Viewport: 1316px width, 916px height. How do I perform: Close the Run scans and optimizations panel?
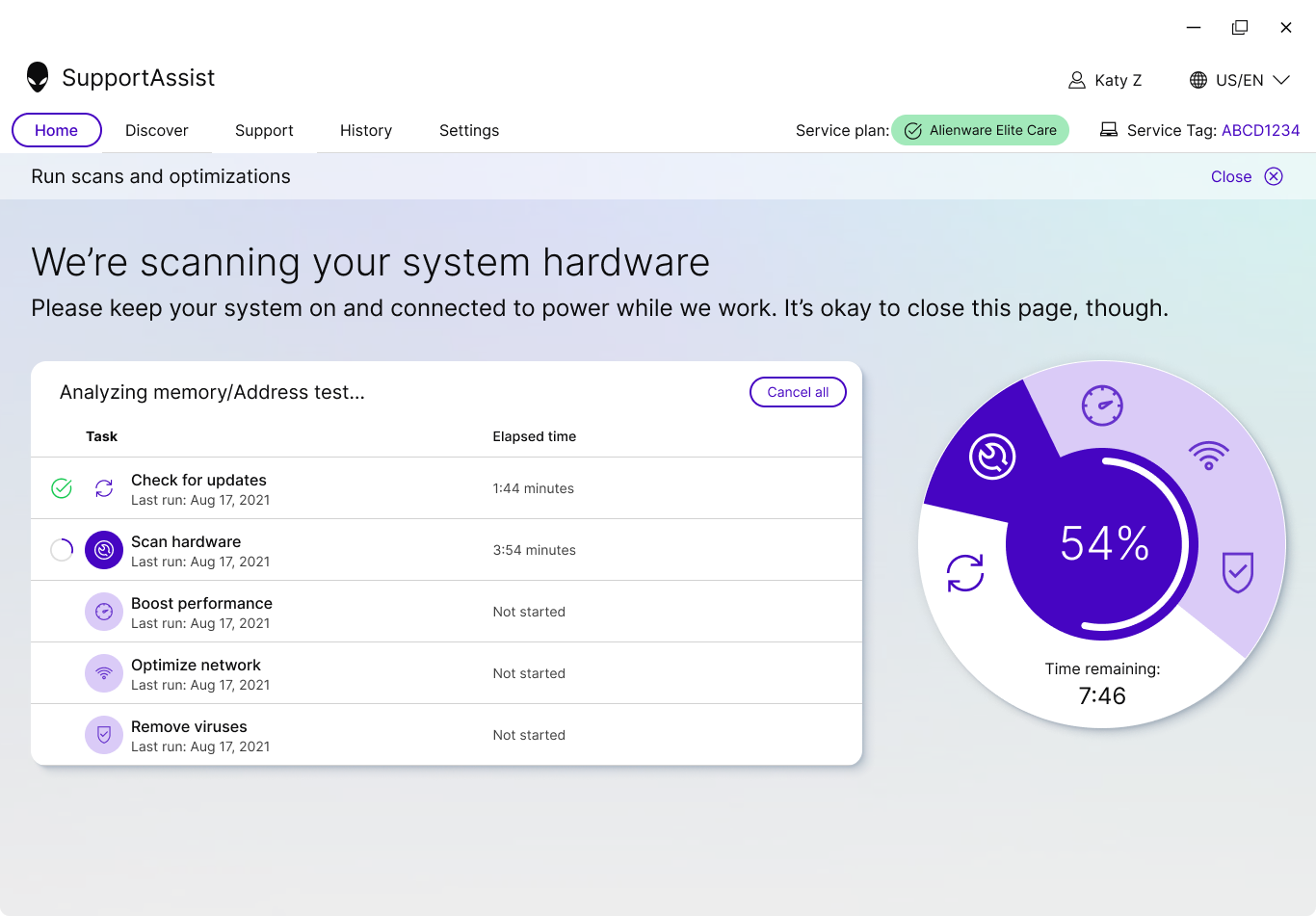point(1247,176)
